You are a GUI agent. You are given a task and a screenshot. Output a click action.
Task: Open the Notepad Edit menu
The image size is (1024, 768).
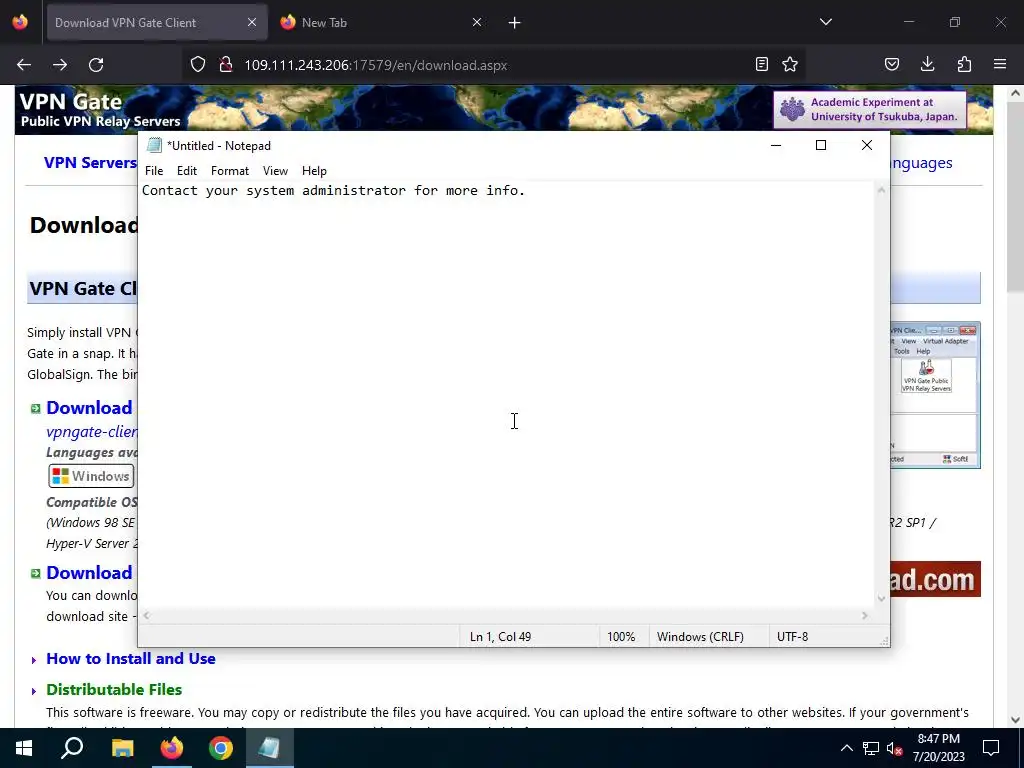(x=187, y=170)
